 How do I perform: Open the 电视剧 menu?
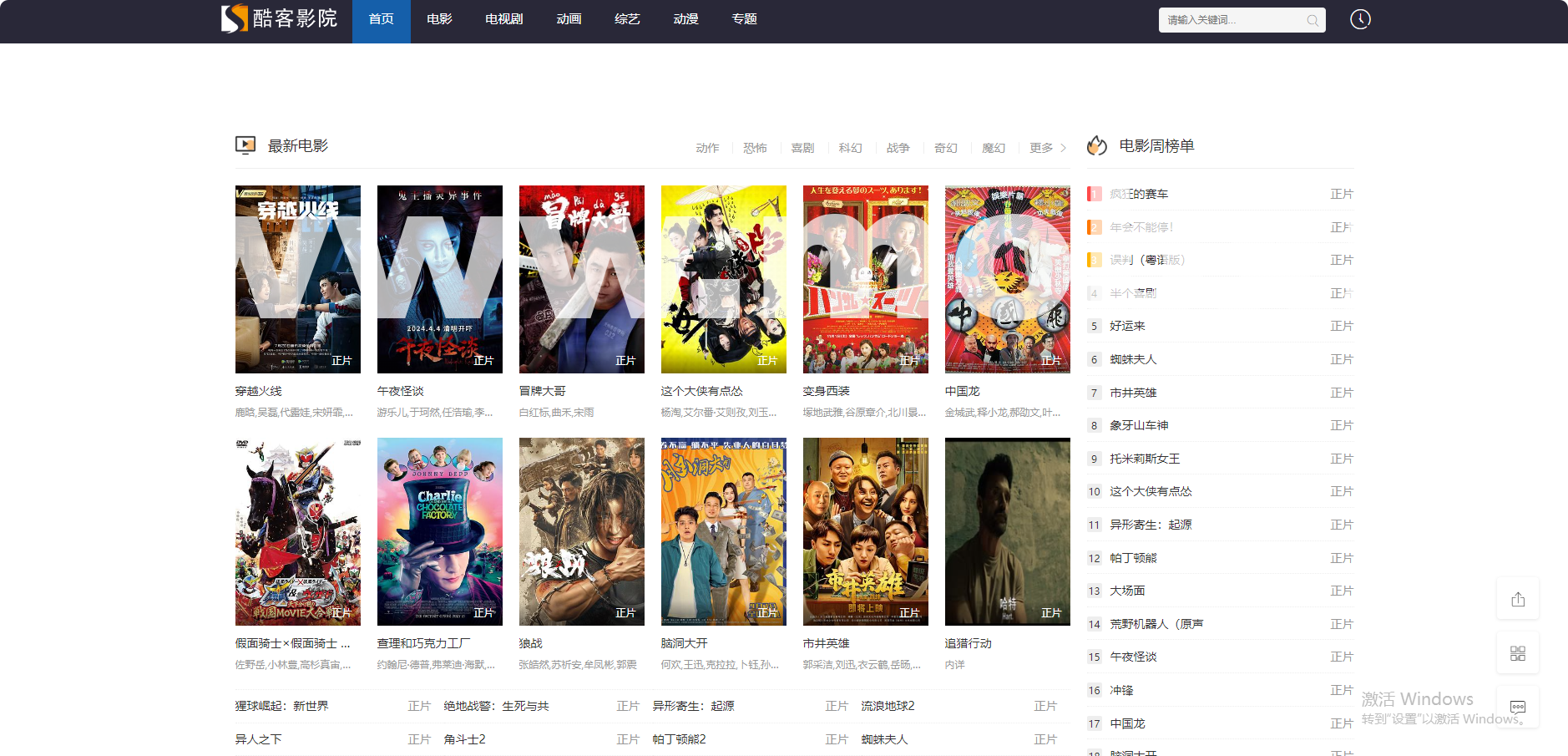tap(504, 19)
